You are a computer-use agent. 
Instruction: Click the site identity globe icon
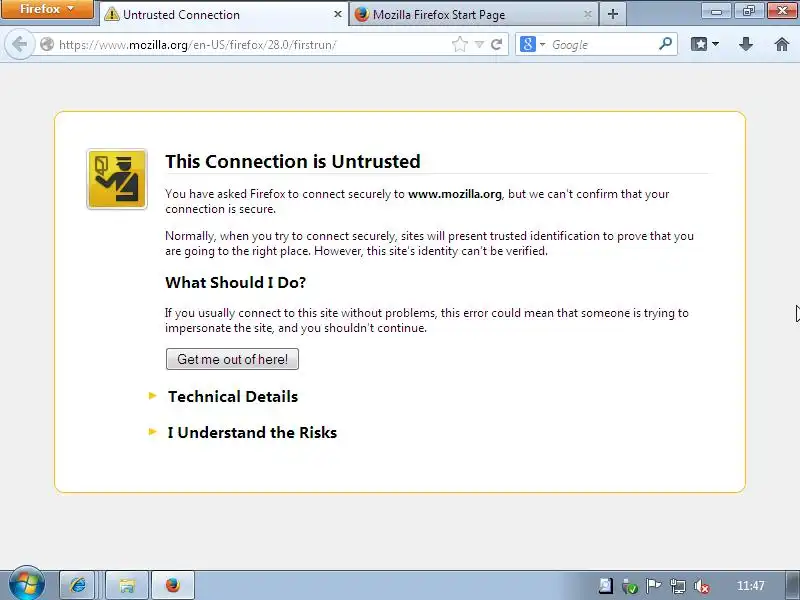pos(47,44)
